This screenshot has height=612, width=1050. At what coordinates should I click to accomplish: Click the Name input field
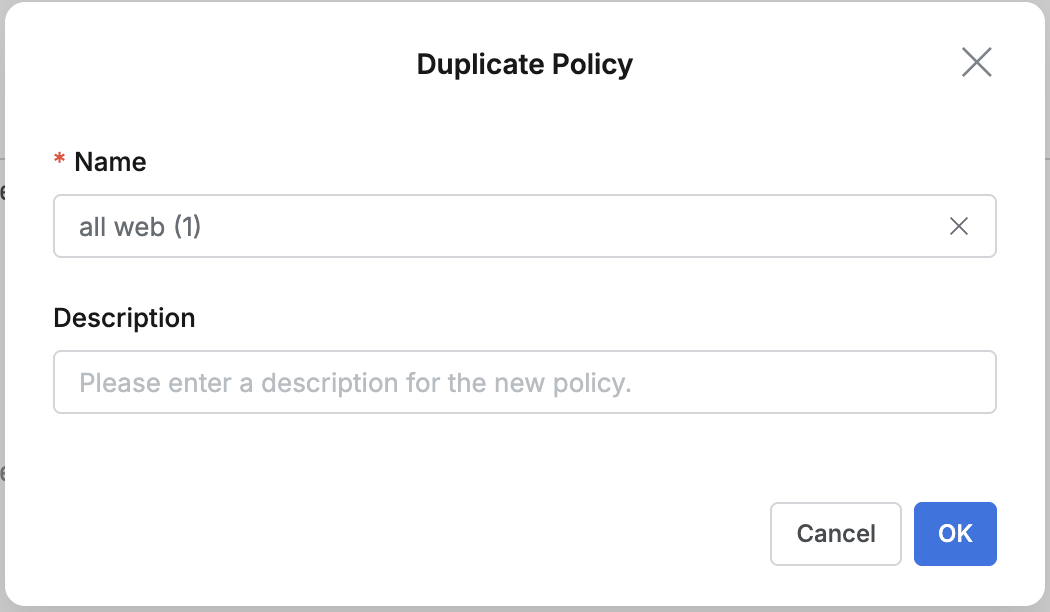[x=500, y=227]
